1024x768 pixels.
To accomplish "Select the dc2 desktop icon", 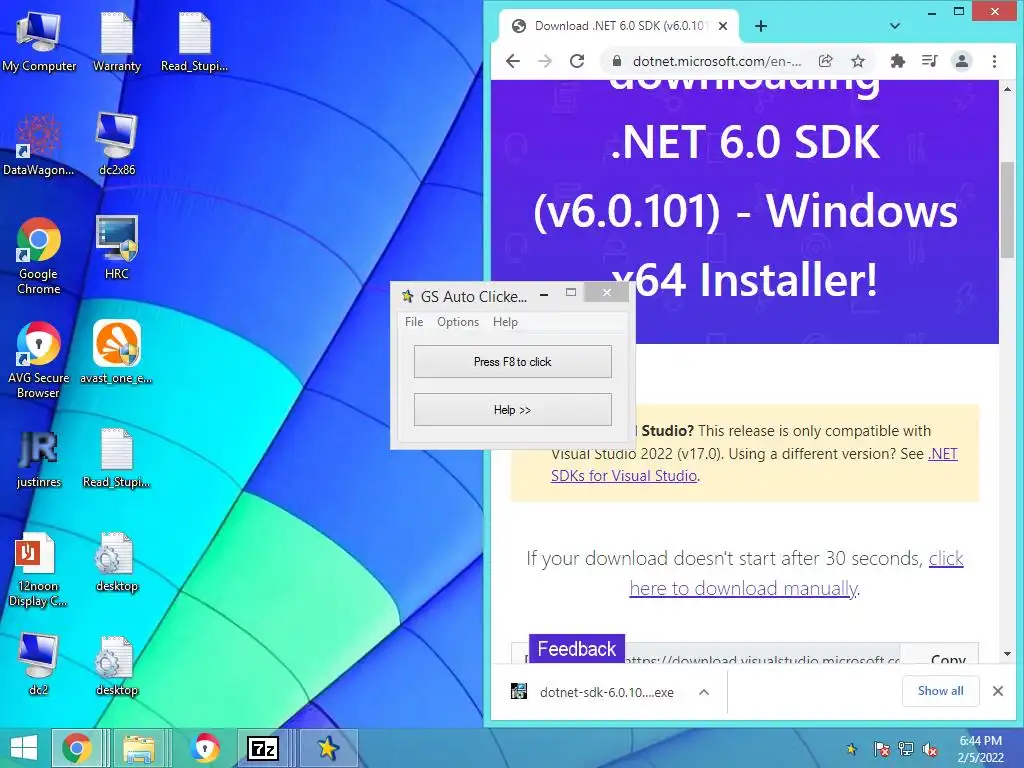I will click(39, 664).
